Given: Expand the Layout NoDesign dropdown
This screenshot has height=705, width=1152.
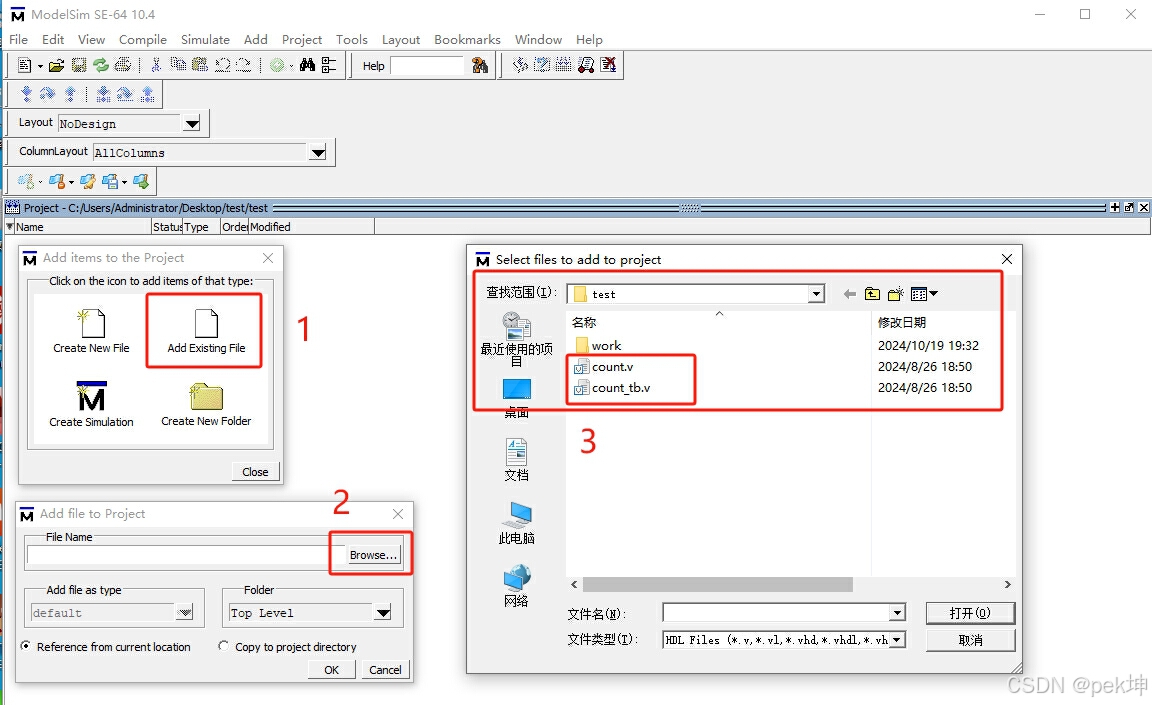Looking at the screenshot, I should 192,123.
